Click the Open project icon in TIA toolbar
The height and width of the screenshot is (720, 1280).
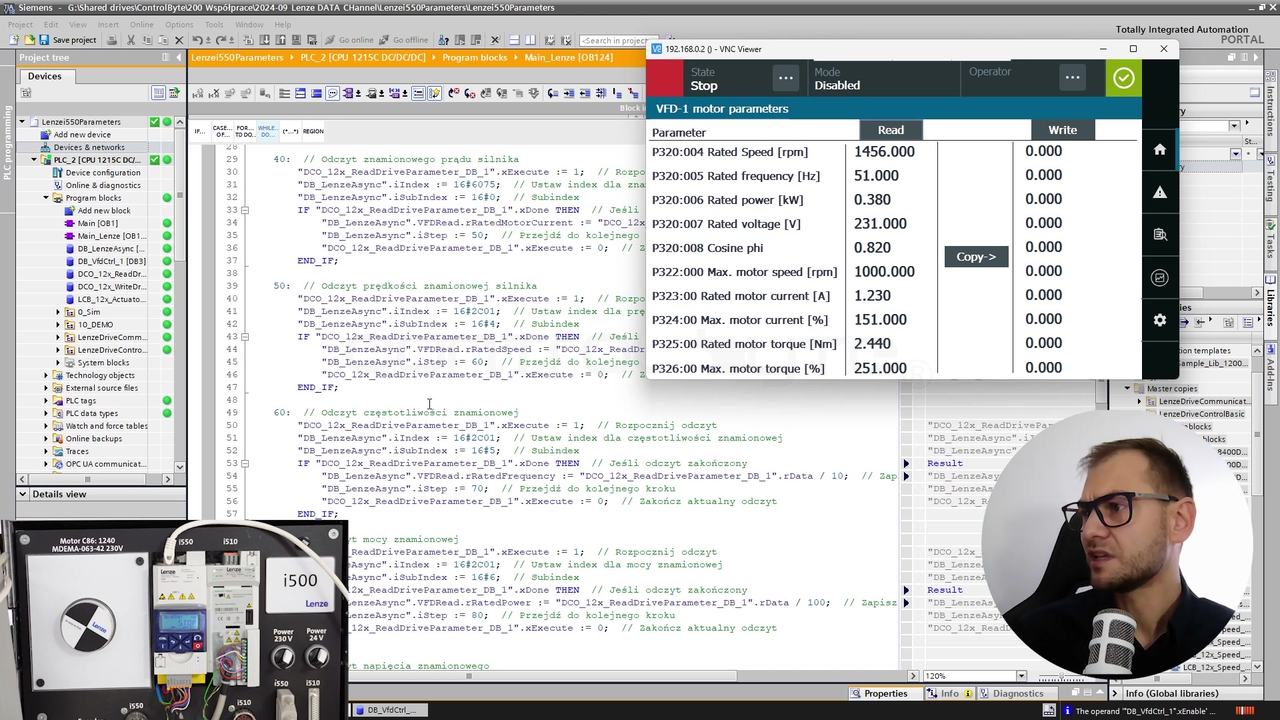pyautogui.click(x=29, y=40)
